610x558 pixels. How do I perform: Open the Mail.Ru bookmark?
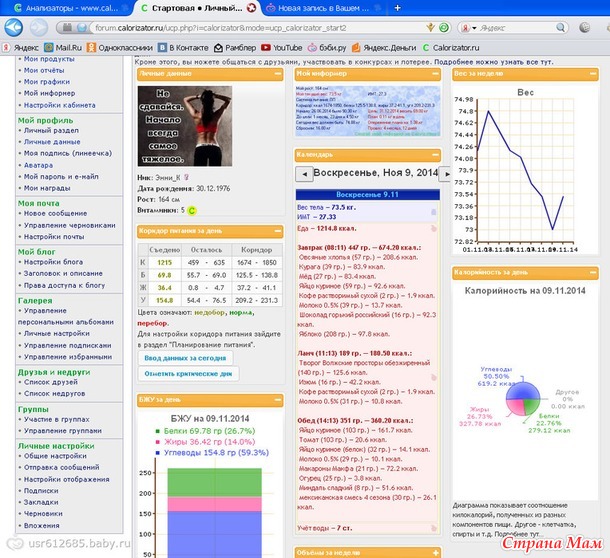point(63,48)
